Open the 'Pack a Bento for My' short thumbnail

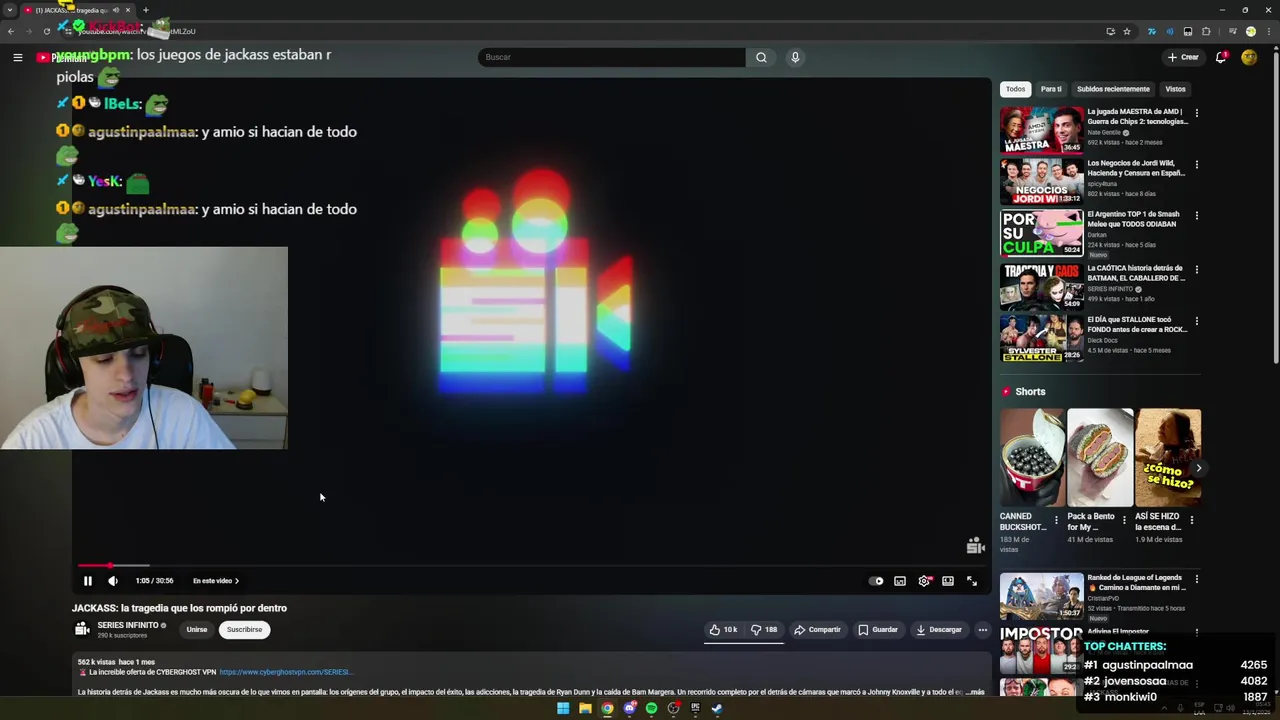pyautogui.click(x=1100, y=457)
